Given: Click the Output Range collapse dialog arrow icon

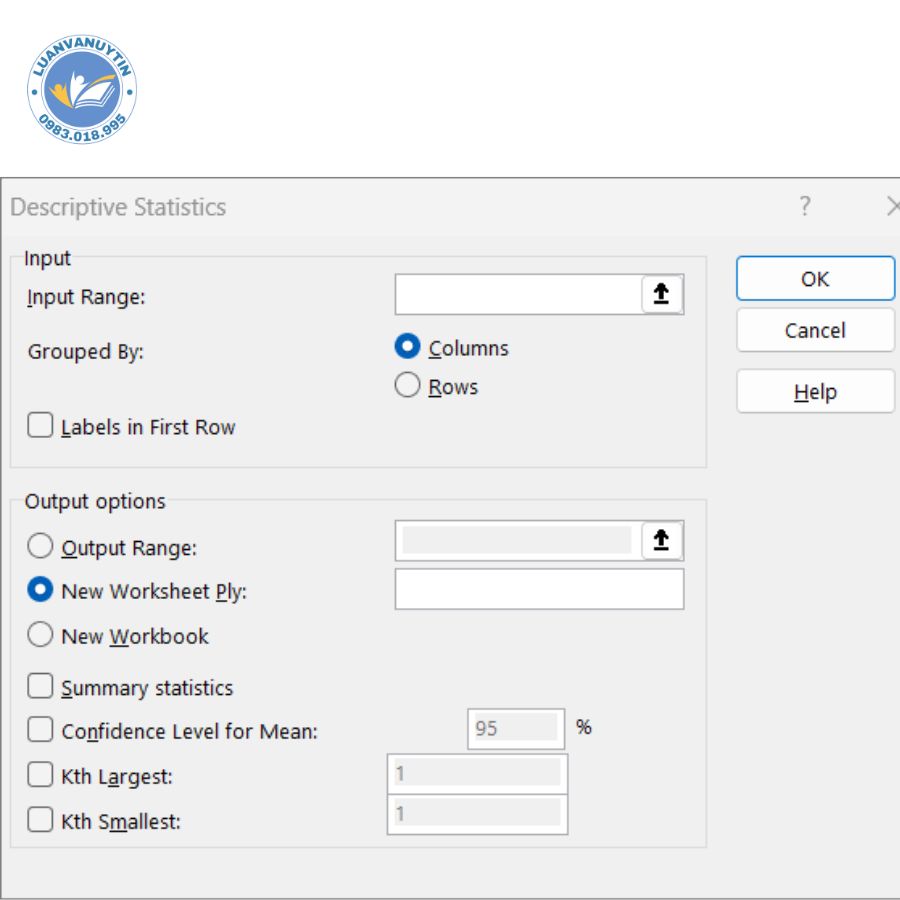Looking at the screenshot, I should pyautogui.click(x=661, y=541).
